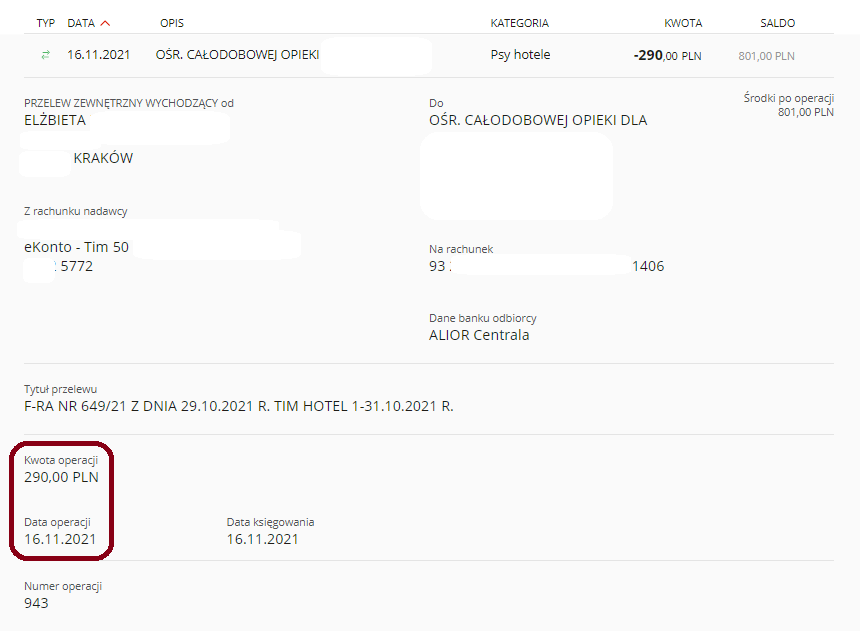Sort transactions by the DATA header
The image size is (860, 631).
click(81, 23)
